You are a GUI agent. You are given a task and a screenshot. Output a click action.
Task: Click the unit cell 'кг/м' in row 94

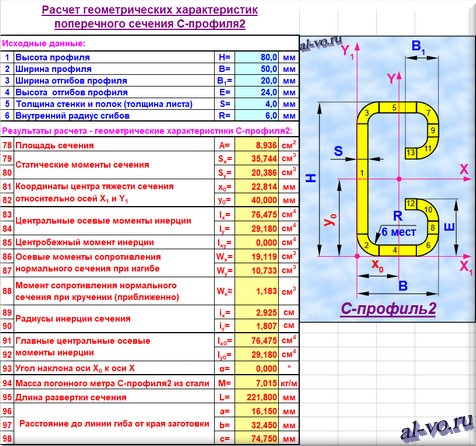(289, 383)
